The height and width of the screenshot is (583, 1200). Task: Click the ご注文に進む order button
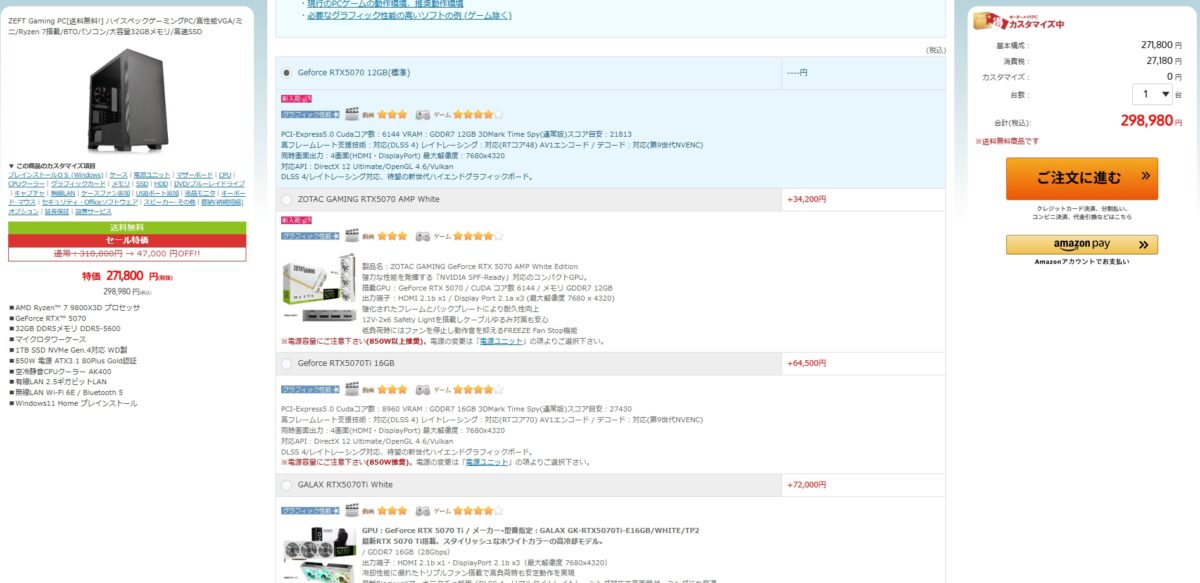[1081, 178]
